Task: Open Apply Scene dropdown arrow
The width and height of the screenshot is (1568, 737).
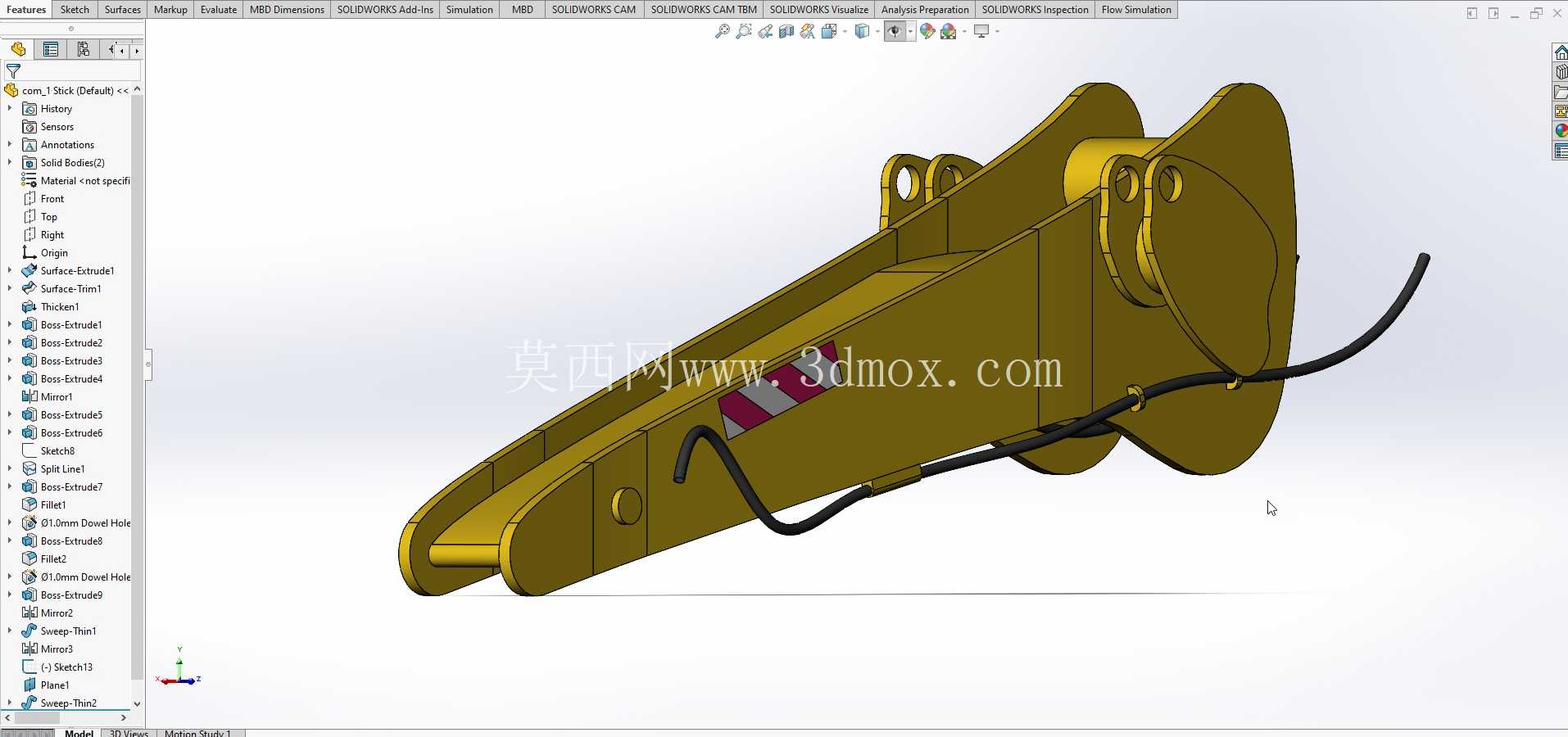Action: (964, 31)
